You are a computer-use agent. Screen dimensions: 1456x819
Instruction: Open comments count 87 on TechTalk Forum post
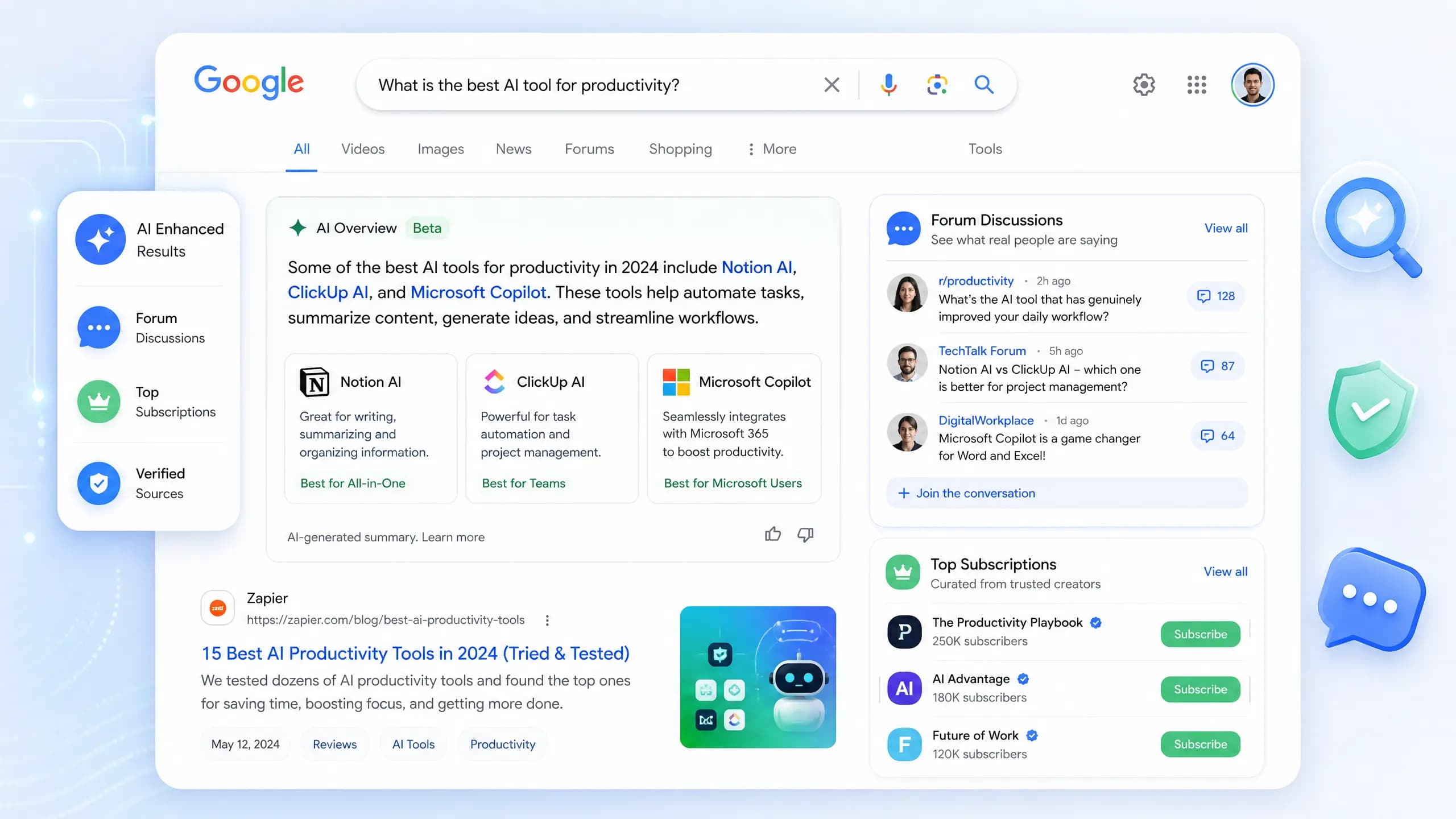[x=1218, y=366]
